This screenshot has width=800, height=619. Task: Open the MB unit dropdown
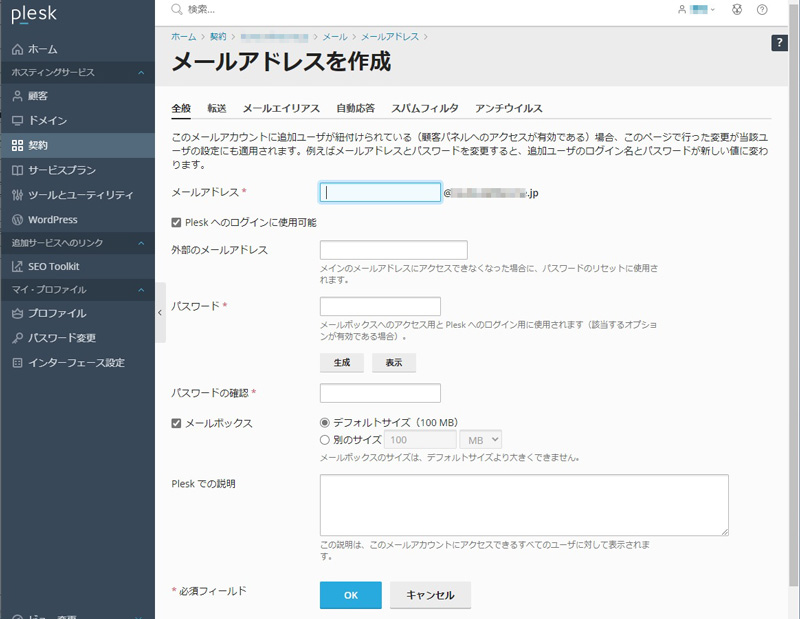click(481, 439)
